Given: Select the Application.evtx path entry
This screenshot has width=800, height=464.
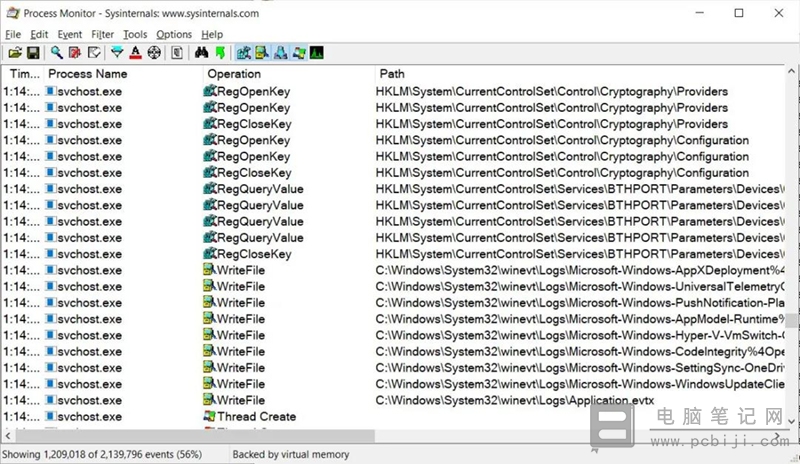Looking at the screenshot, I should 515,400.
